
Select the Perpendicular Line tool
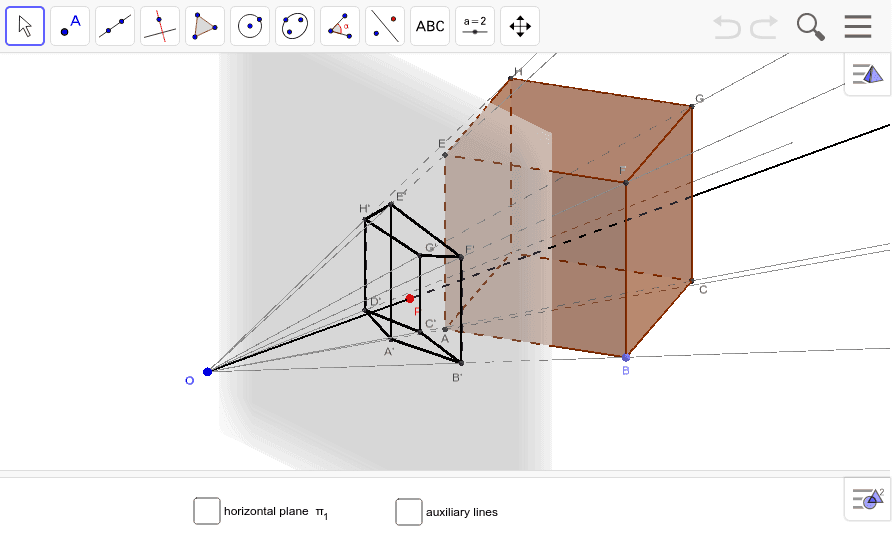[x=160, y=26]
